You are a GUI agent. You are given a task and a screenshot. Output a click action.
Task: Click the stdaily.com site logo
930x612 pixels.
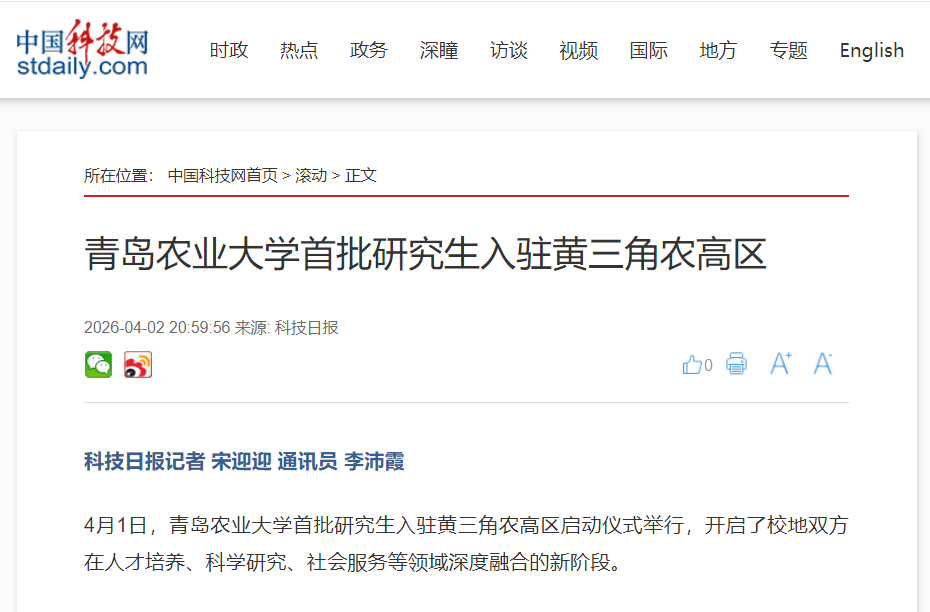(82, 49)
